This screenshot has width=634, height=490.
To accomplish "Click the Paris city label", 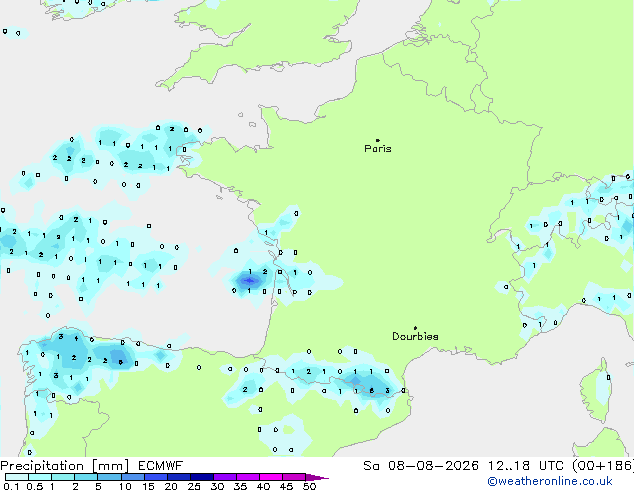I will [378, 148].
